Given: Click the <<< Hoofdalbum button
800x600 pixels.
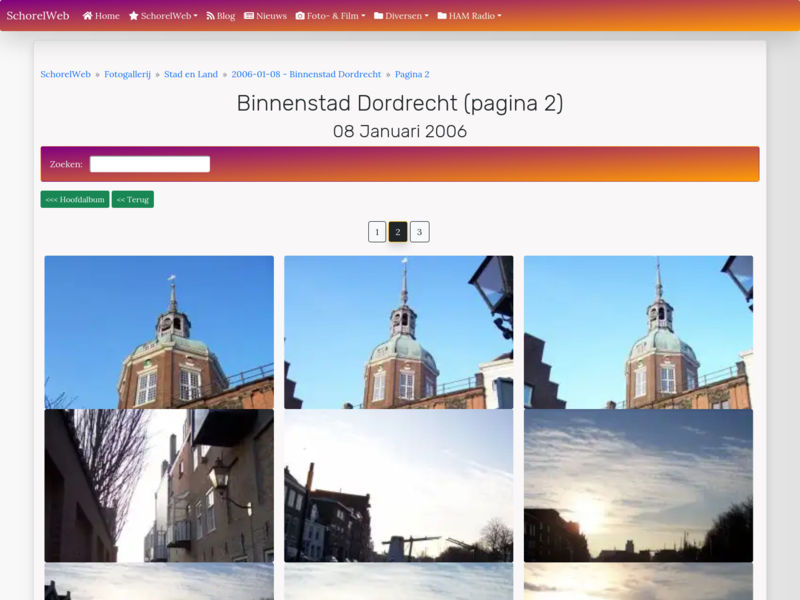Looking at the screenshot, I should pyautogui.click(x=75, y=199).
